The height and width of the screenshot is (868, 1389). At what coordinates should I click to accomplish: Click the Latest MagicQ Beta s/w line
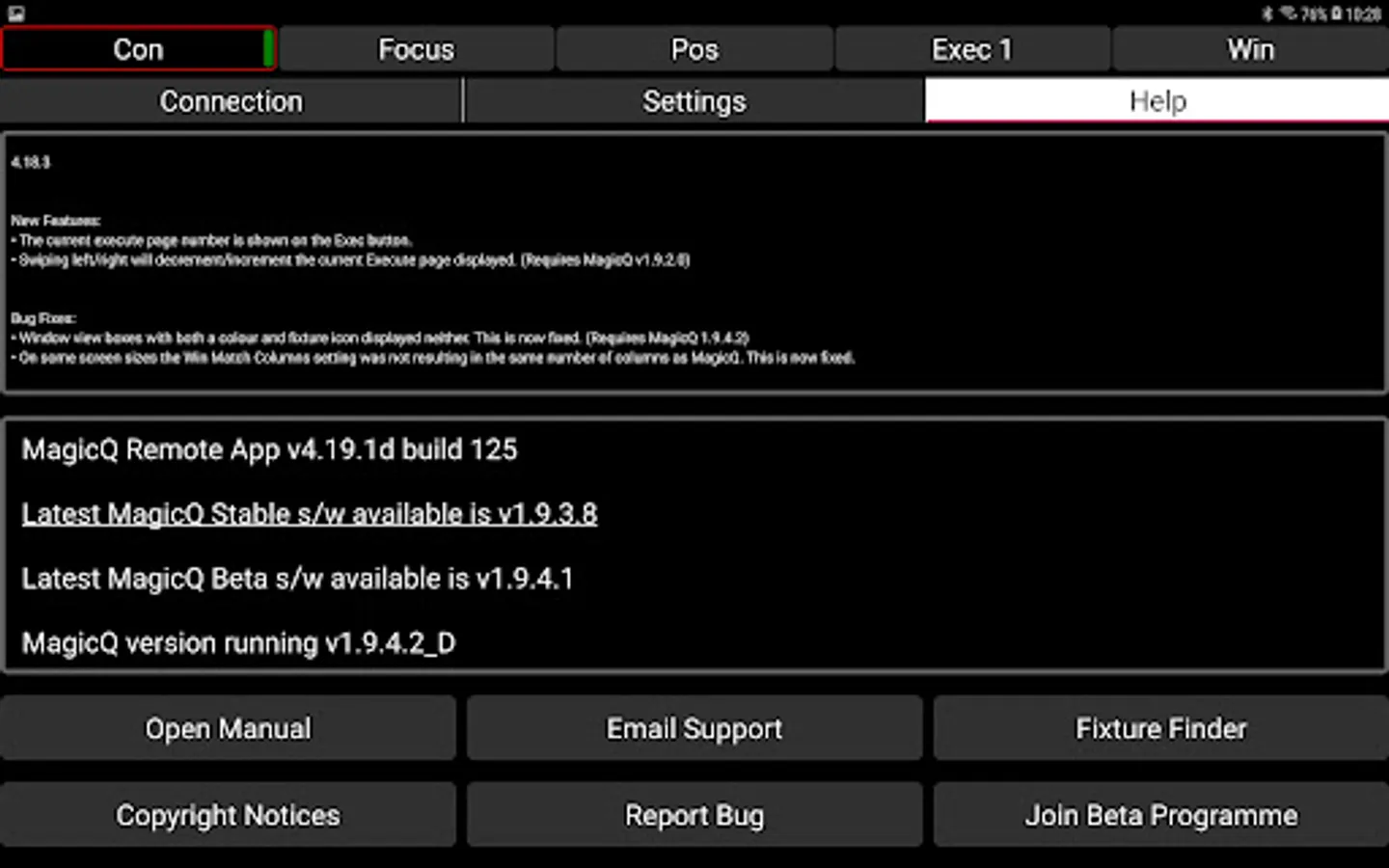tap(297, 579)
